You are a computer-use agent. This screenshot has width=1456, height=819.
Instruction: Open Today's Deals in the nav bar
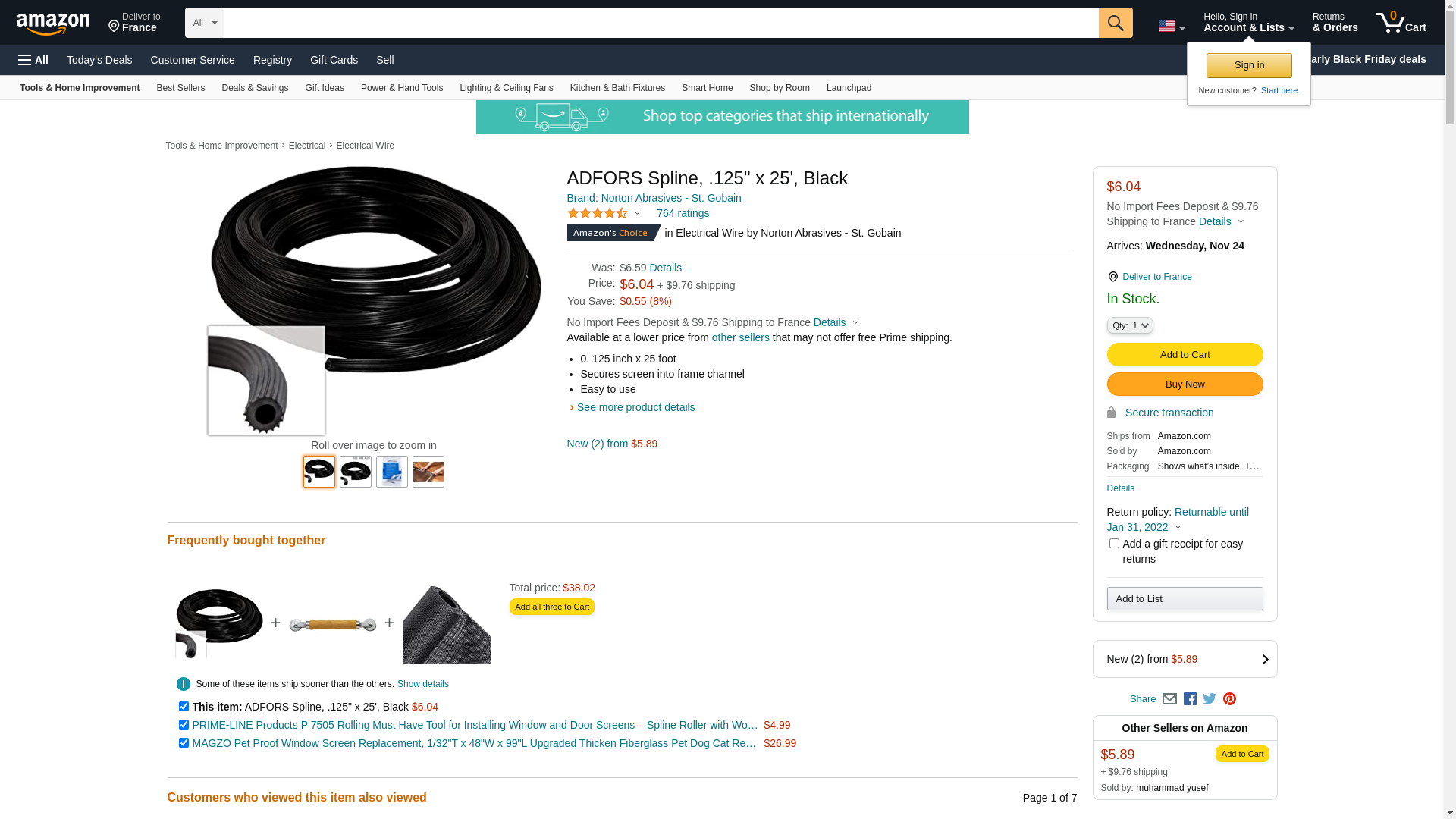[99, 60]
